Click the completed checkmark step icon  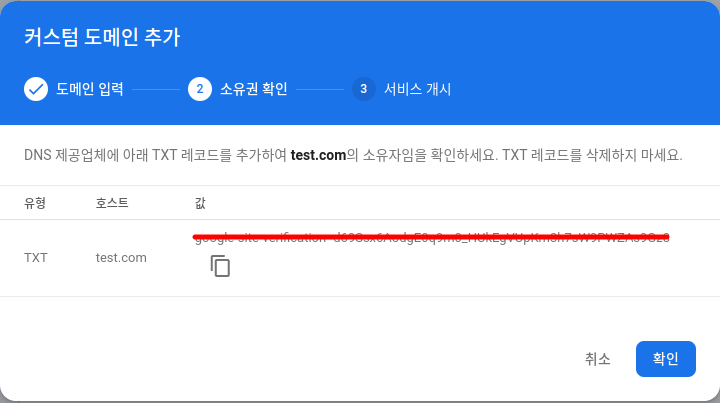point(36,89)
